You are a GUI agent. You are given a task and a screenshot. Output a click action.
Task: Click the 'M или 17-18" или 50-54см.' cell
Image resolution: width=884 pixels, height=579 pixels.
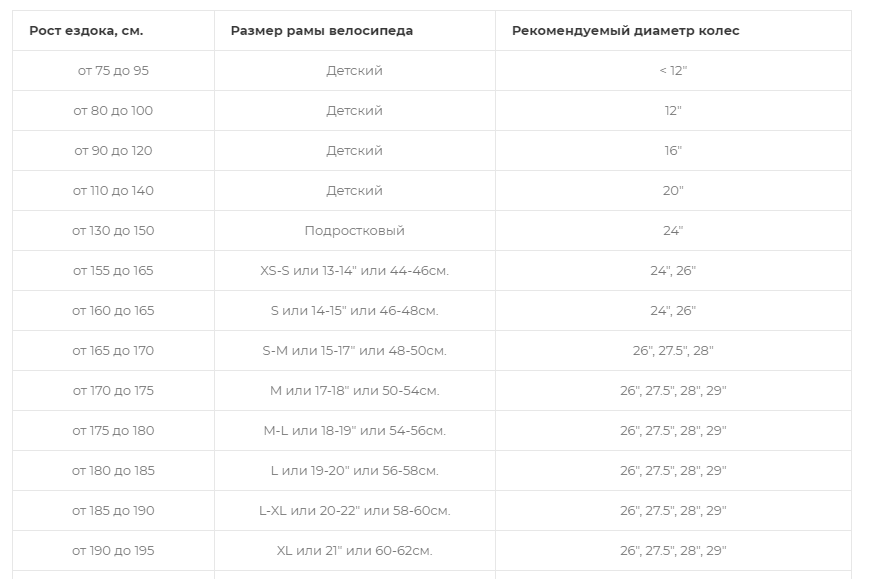pyautogui.click(x=355, y=391)
